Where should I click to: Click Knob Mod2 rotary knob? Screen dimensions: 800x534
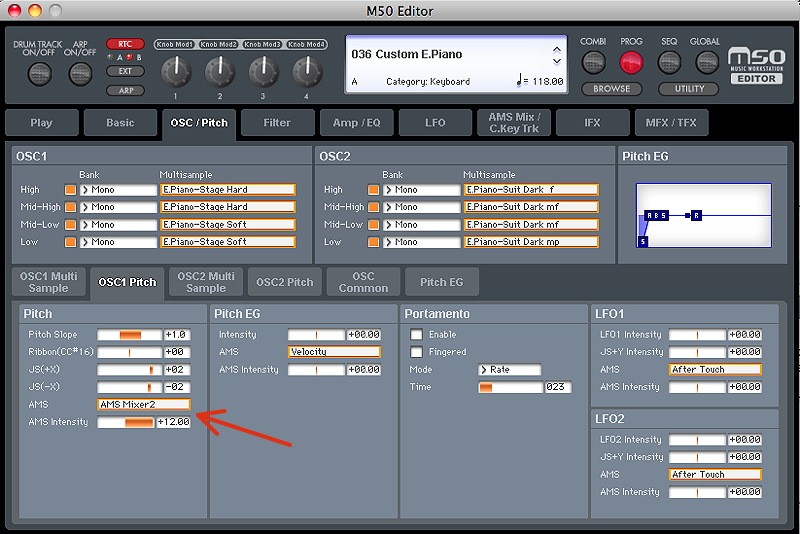tap(219, 71)
